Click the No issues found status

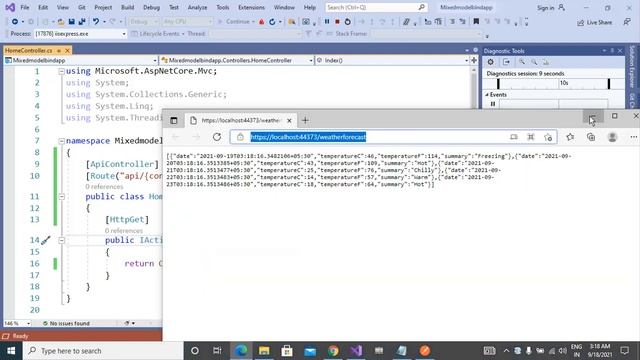66,323
